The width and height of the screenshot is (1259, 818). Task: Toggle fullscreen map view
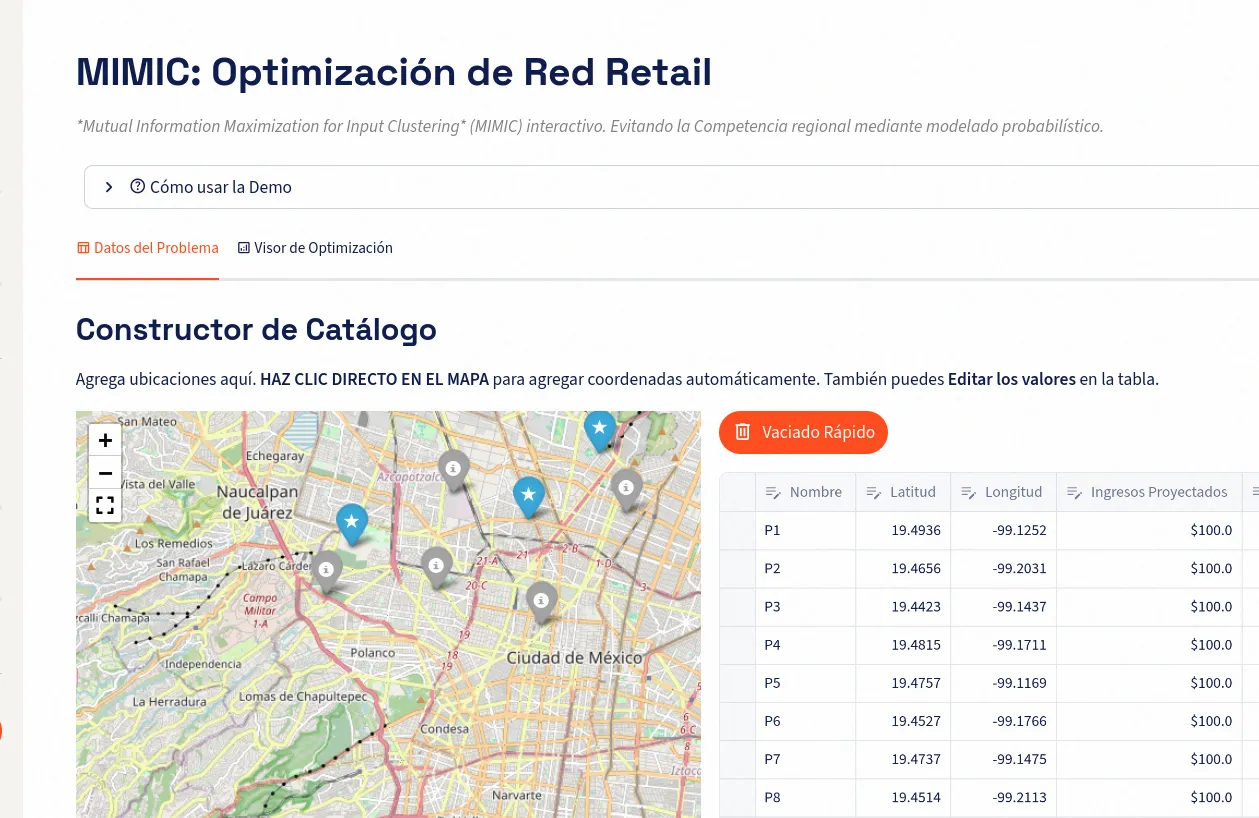pos(105,506)
